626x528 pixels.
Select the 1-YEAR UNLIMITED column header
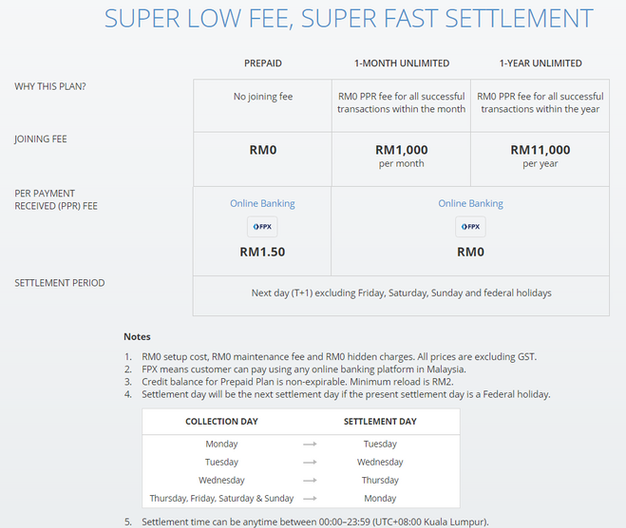coord(540,63)
